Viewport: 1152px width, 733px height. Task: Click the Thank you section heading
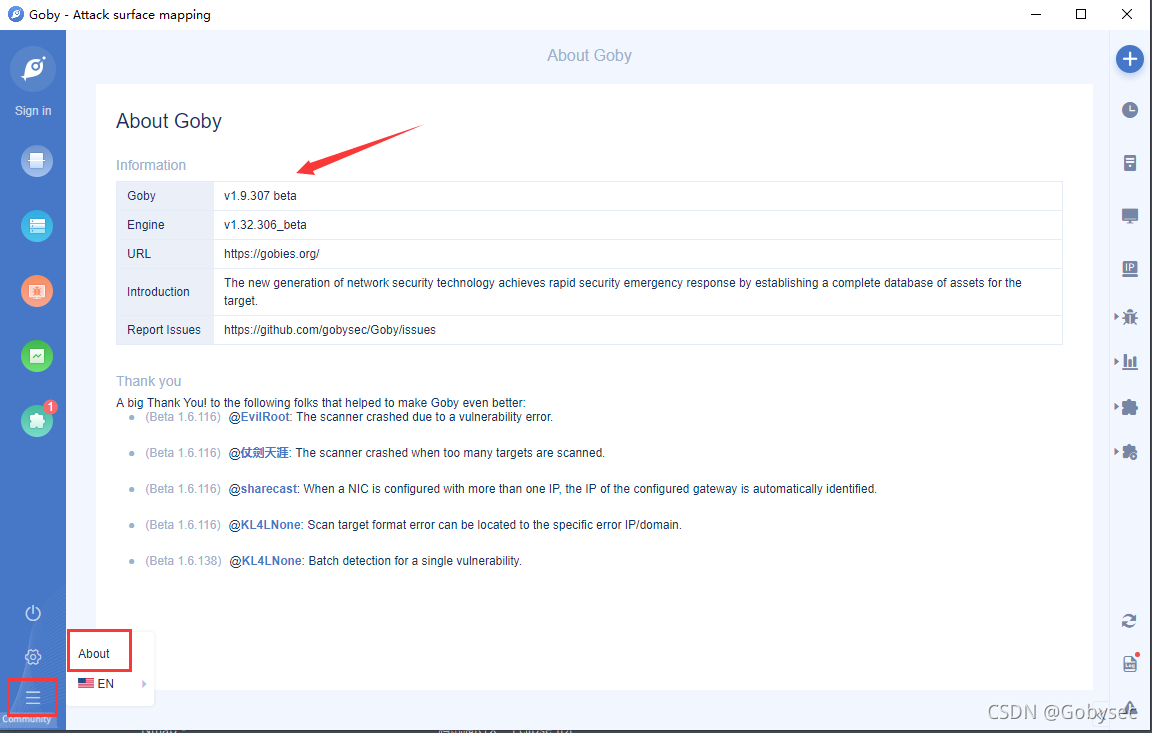pyautogui.click(x=148, y=381)
